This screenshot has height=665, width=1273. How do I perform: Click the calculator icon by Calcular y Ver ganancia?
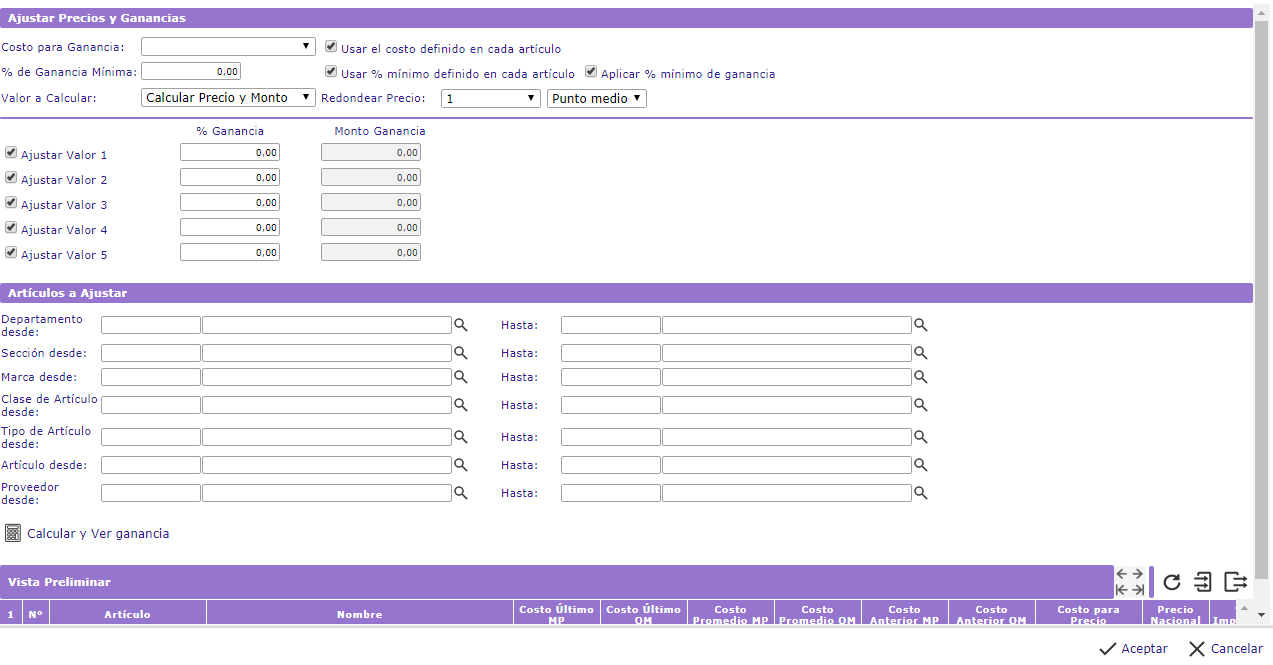[13, 533]
